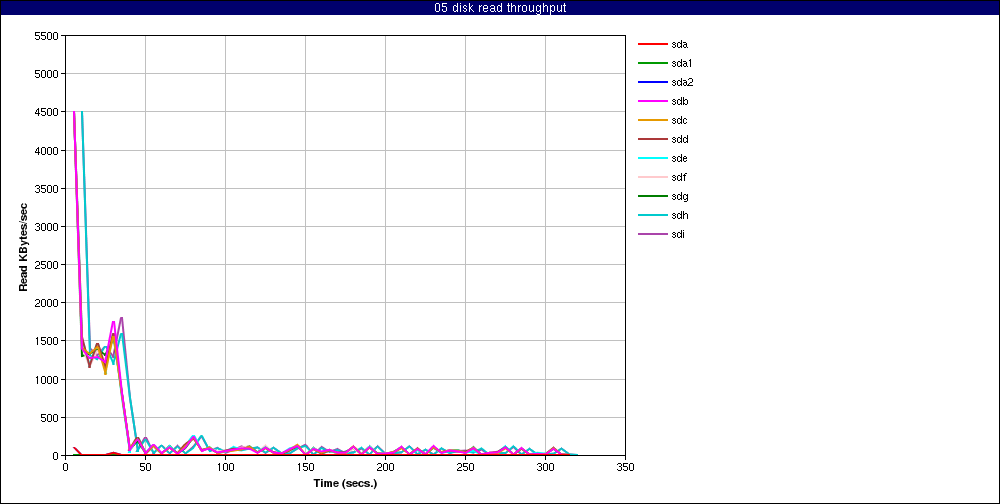
Task: Select the sdc legend label
Action: pyautogui.click(x=679, y=121)
